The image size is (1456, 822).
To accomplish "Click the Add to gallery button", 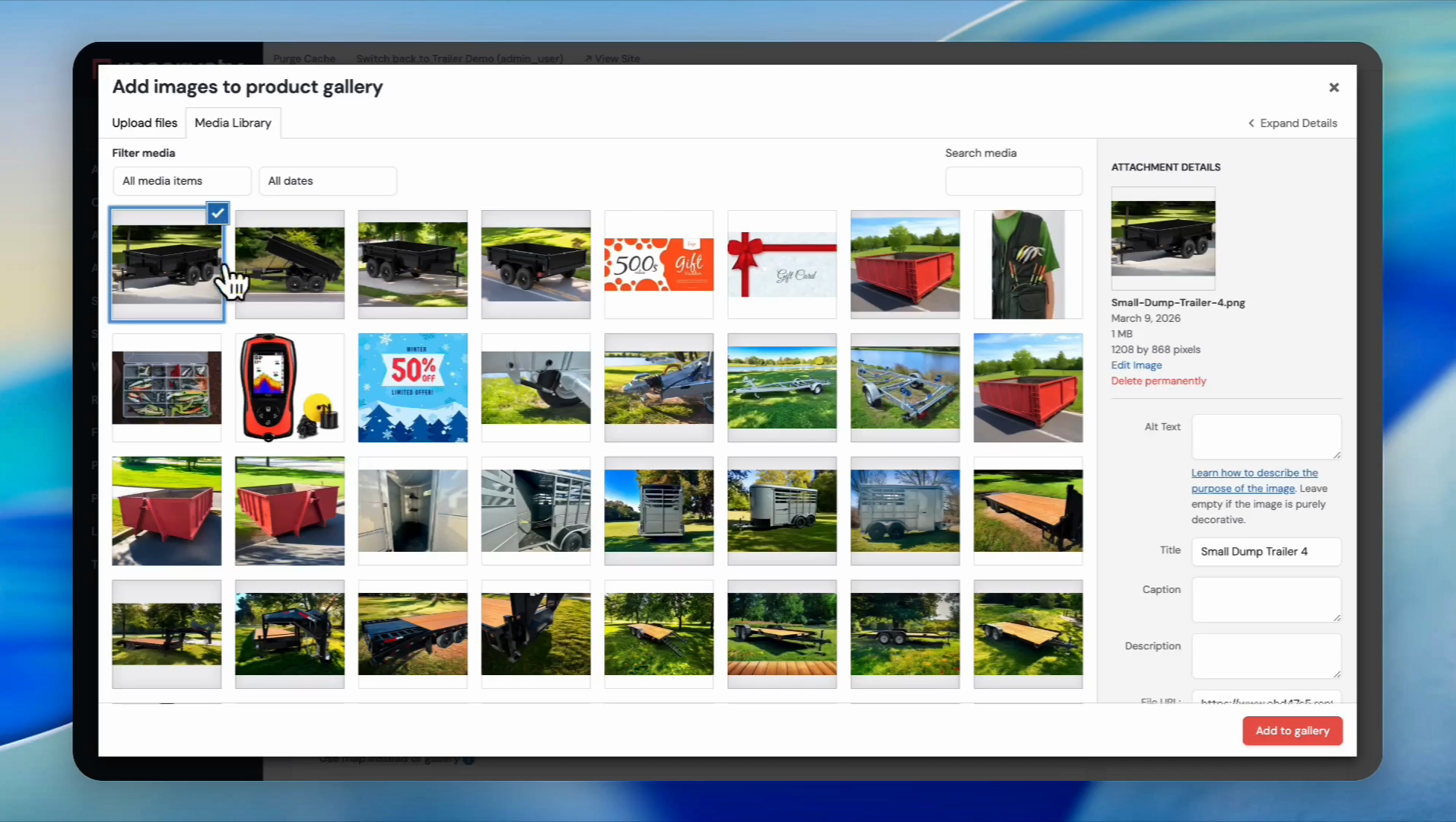I will 1292,731.
